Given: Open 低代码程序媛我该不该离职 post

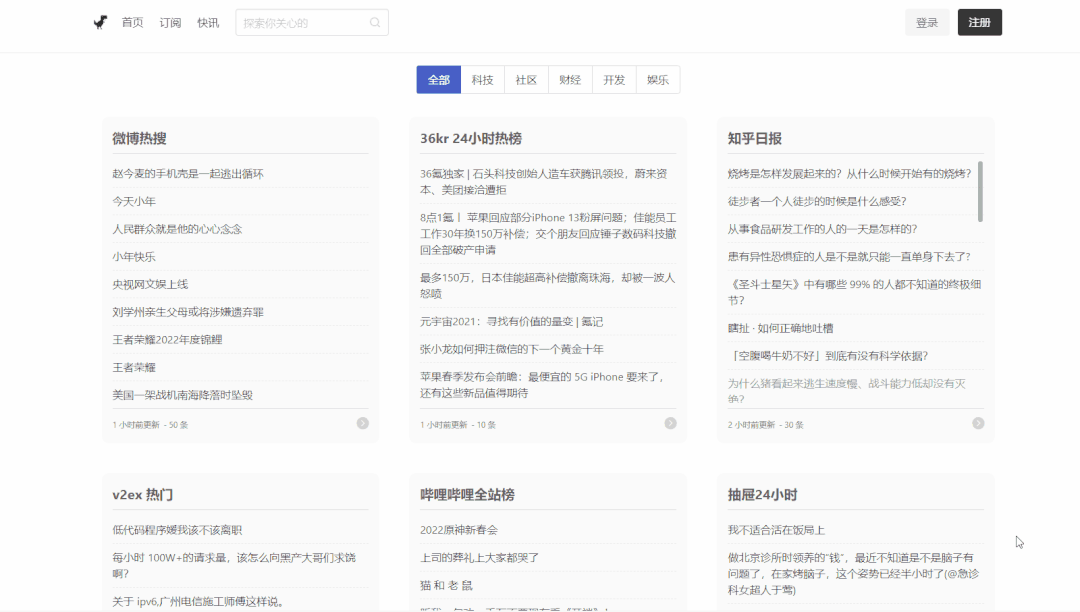Looking at the screenshot, I should 177,529.
